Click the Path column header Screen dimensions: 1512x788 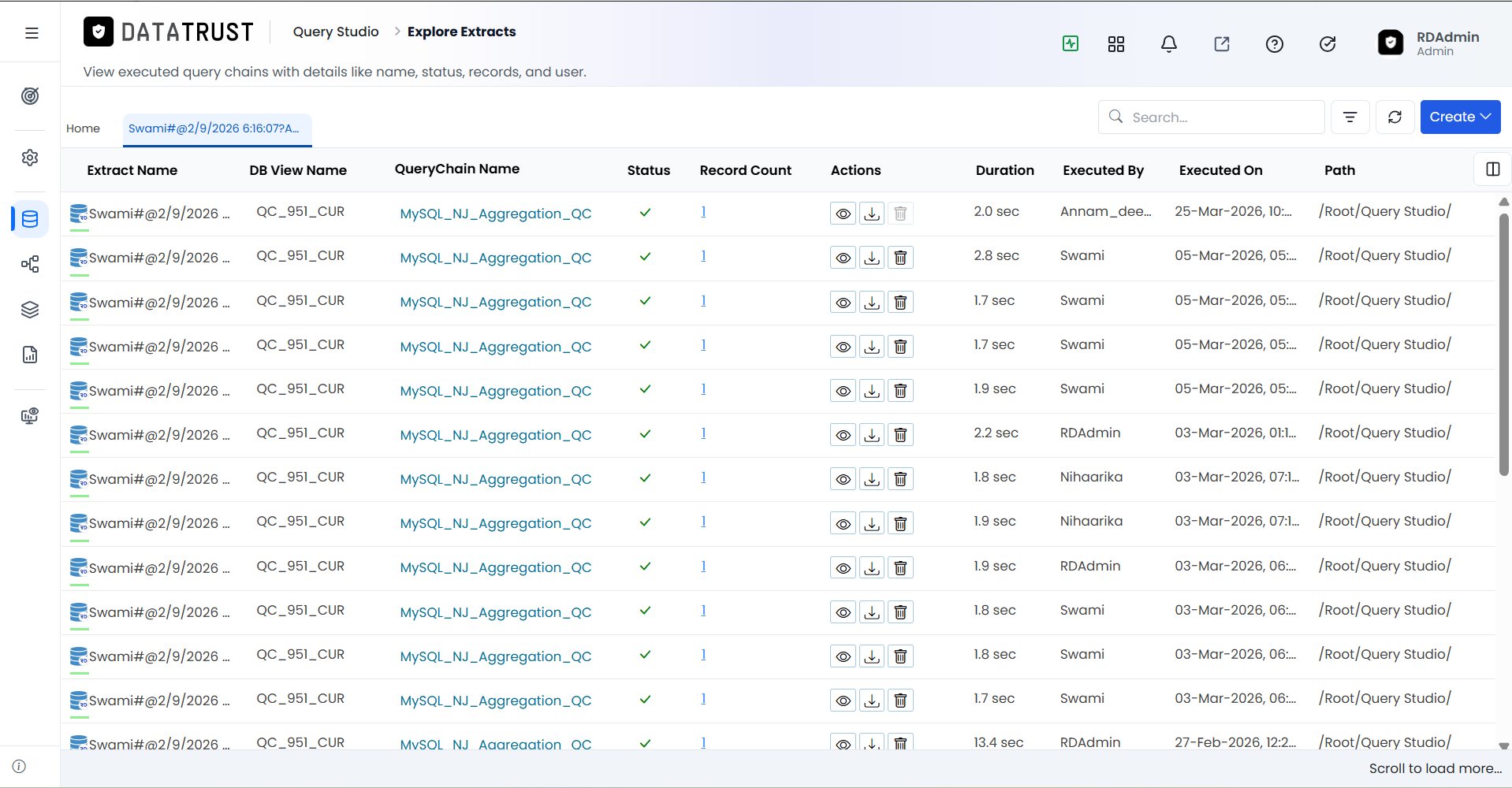pyautogui.click(x=1339, y=170)
